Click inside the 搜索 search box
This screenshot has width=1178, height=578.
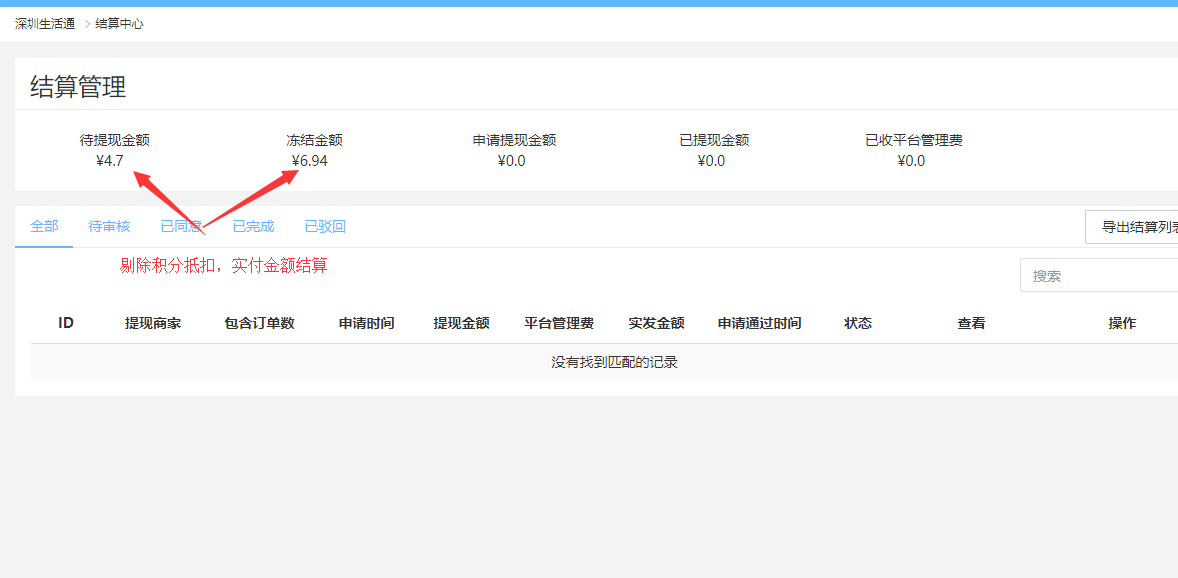coord(1100,275)
